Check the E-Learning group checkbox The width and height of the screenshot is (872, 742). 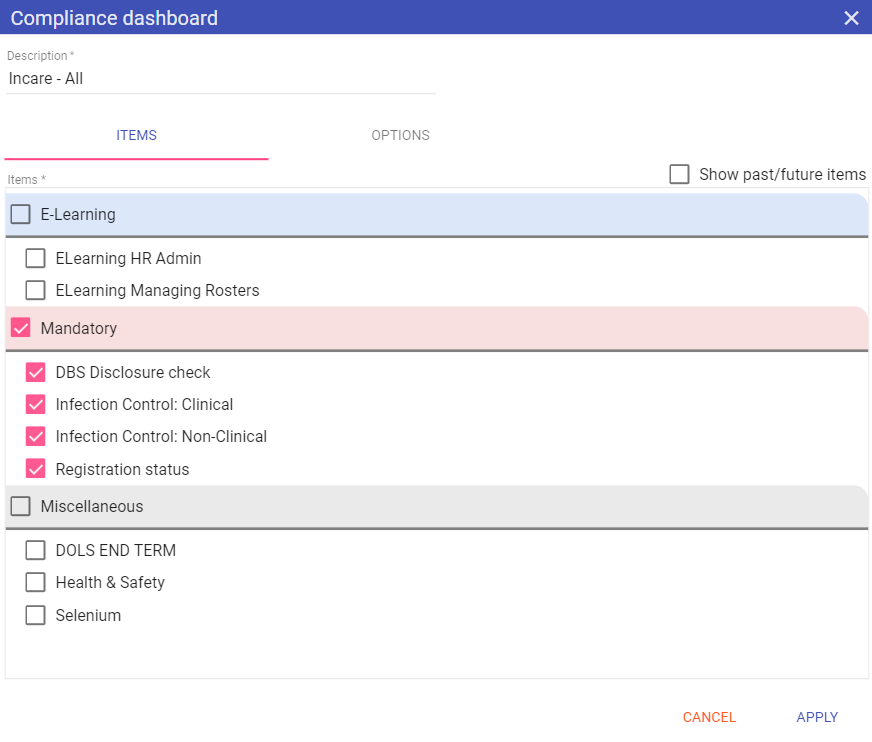(21, 214)
